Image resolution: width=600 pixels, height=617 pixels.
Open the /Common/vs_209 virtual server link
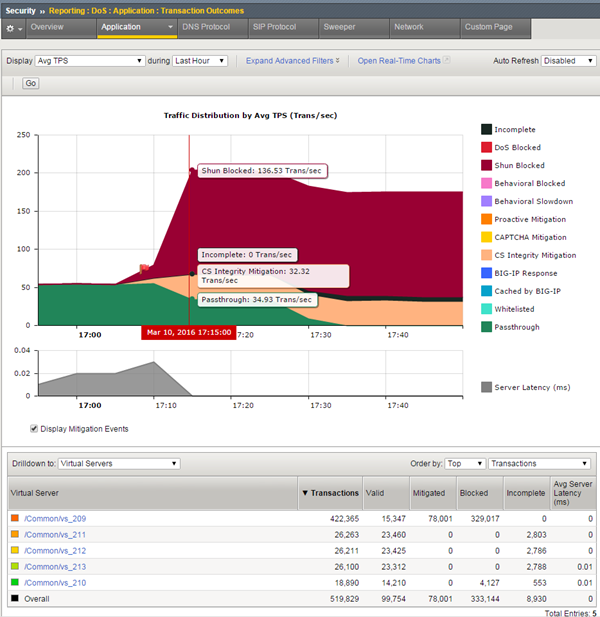pyautogui.click(x=55, y=519)
